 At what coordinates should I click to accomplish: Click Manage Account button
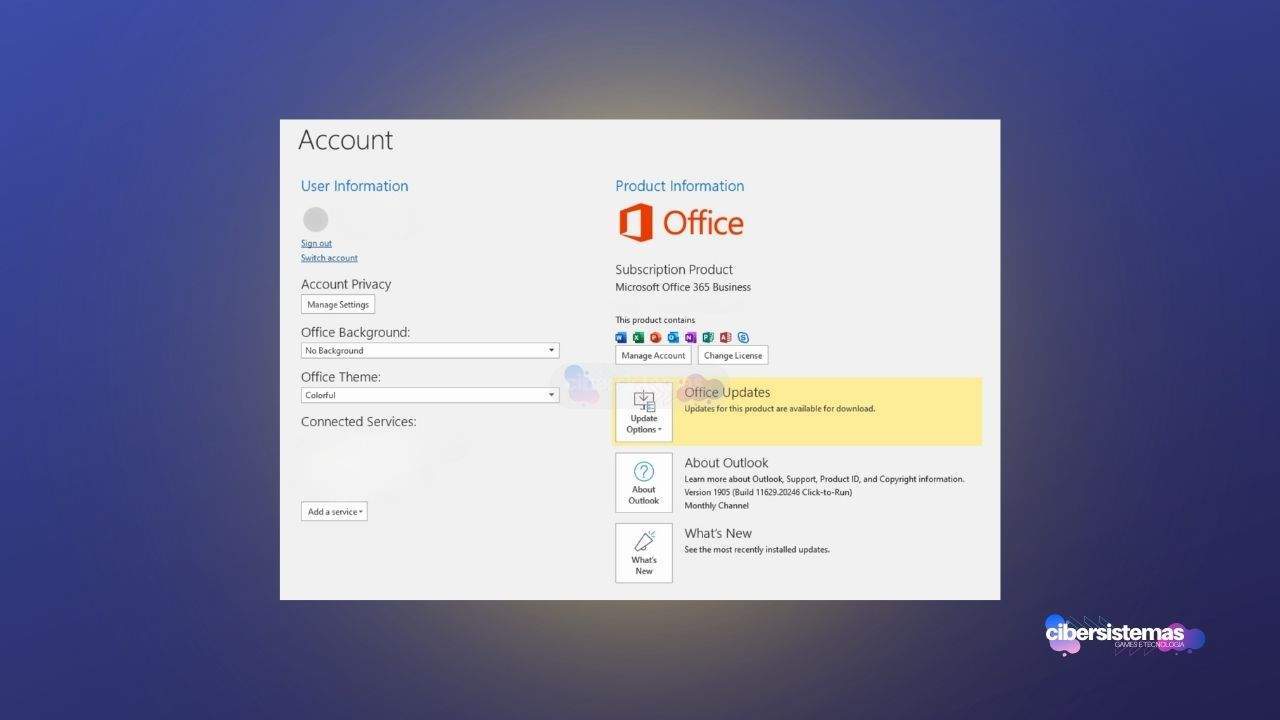[653, 355]
